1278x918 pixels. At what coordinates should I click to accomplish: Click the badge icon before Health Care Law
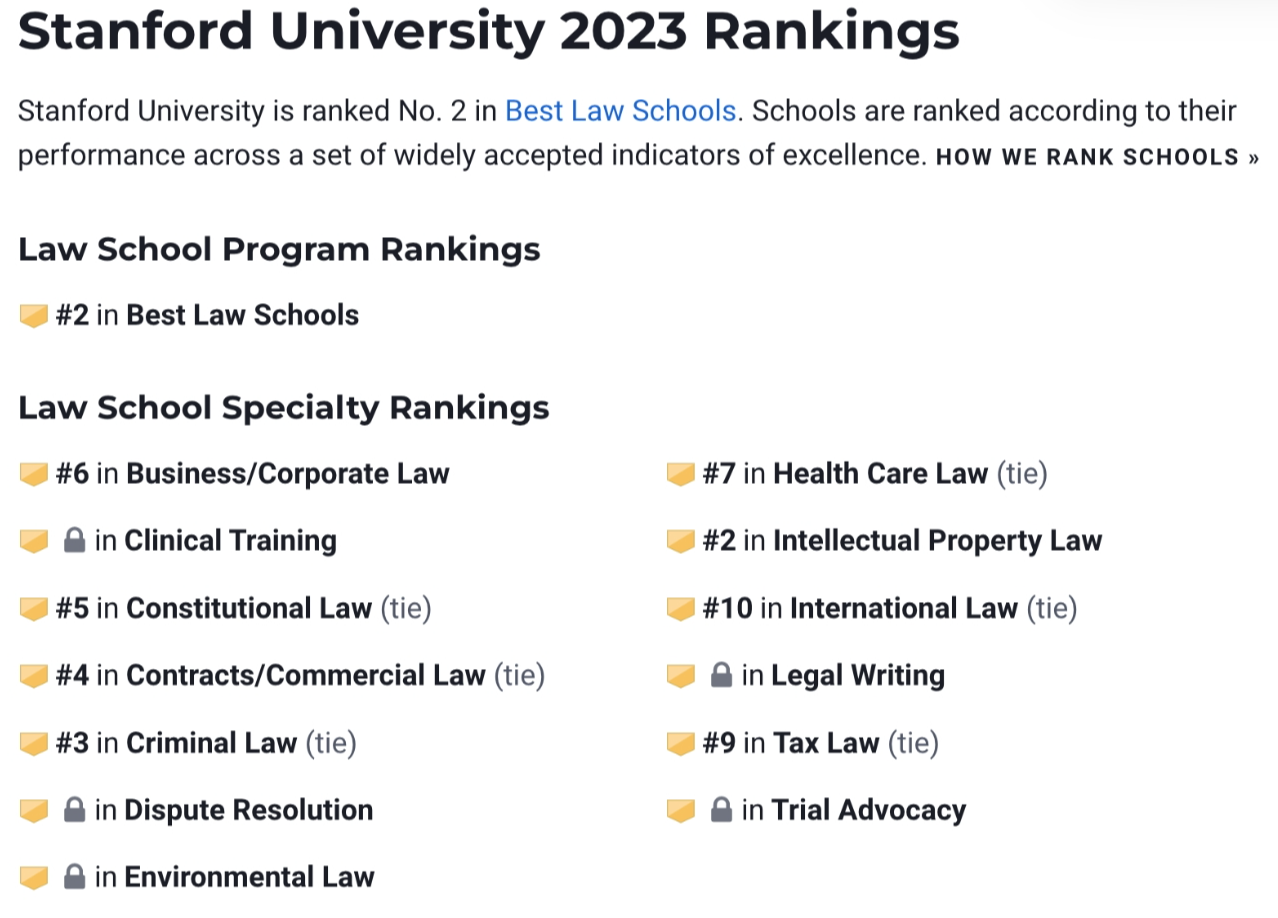pyautogui.click(x=681, y=474)
